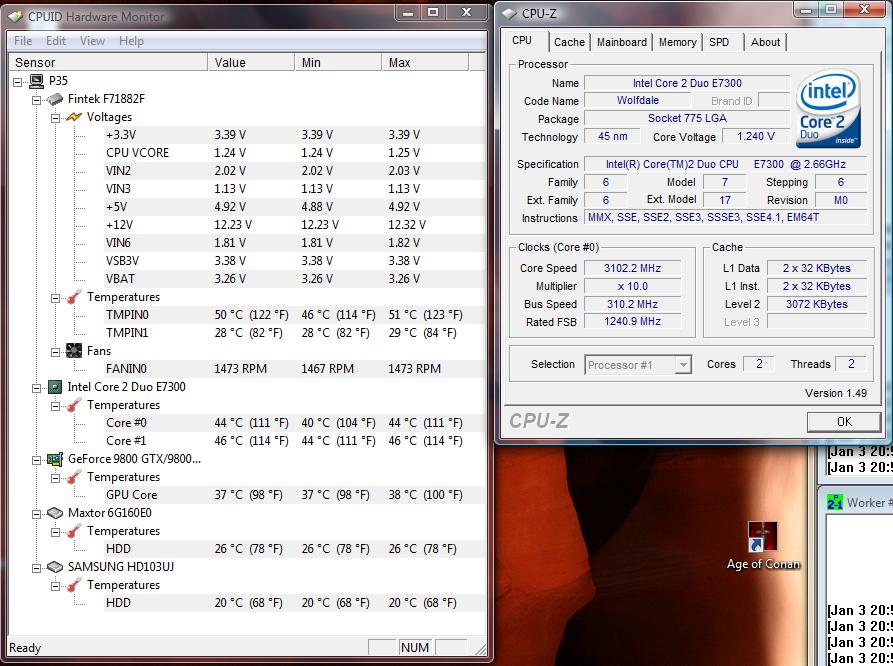This screenshot has width=893, height=666.
Task: Click the Hardware Monitor resize grip
Action: pyautogui.click(x=481, y=648)
